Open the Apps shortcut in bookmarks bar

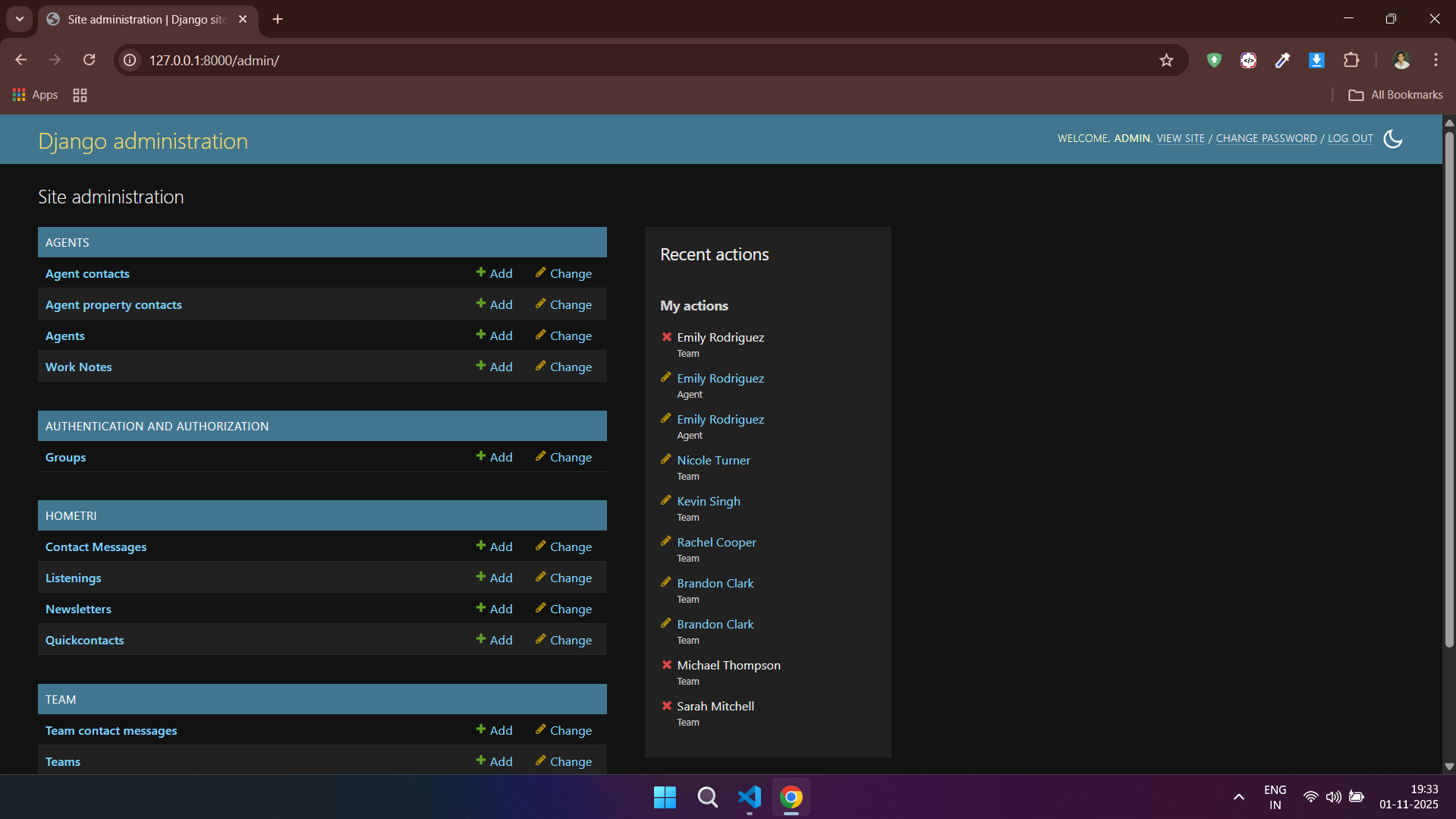click(x=35, y=95)
